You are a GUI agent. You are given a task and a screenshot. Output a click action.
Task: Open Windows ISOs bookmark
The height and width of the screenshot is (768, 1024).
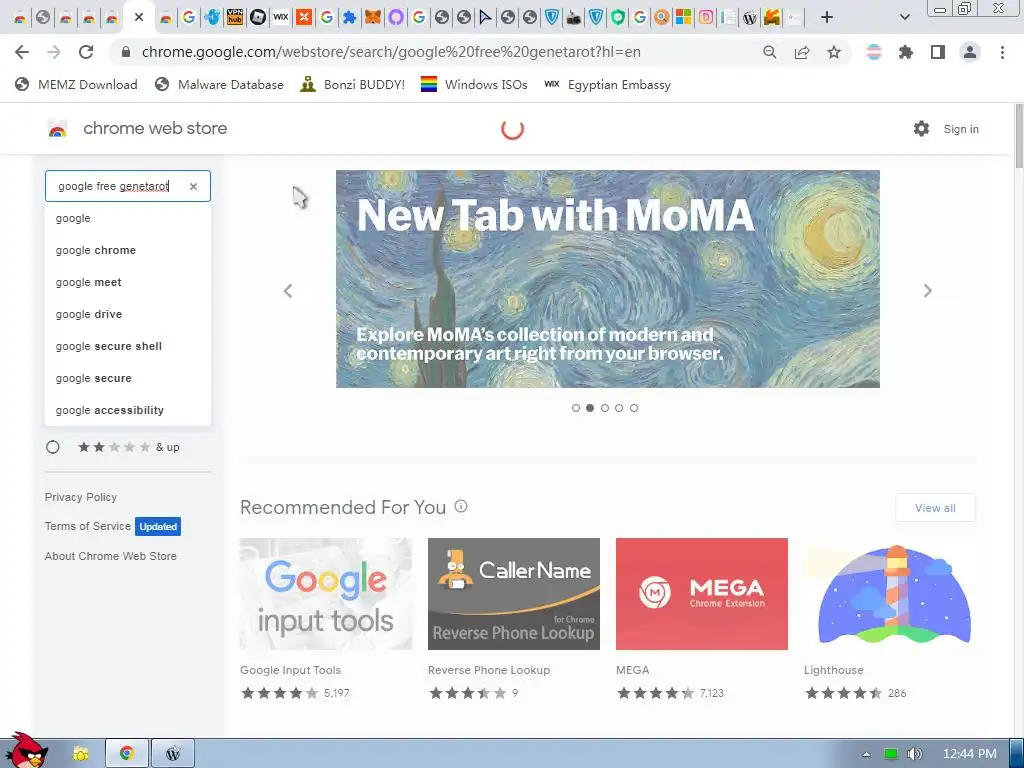[x=474, y=84]
